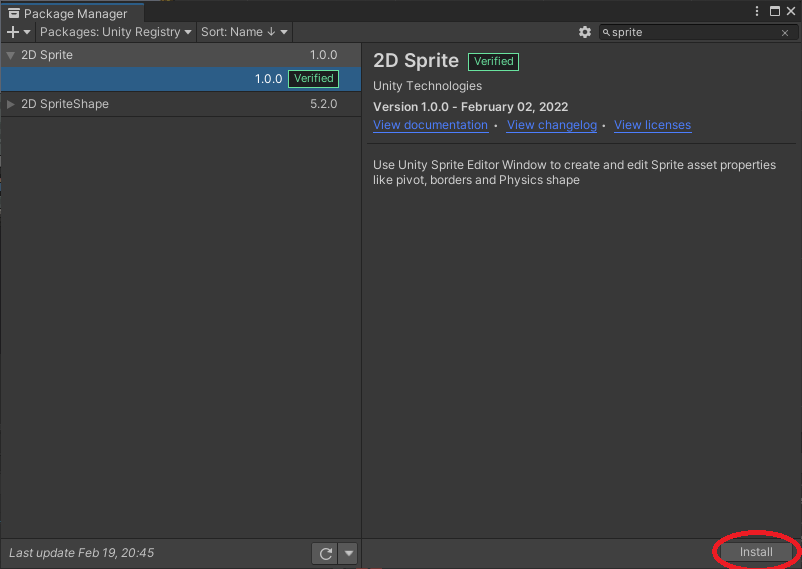
Task: Click the Verified badge beside the 2D Sprite title
Action: pos(493,61)
